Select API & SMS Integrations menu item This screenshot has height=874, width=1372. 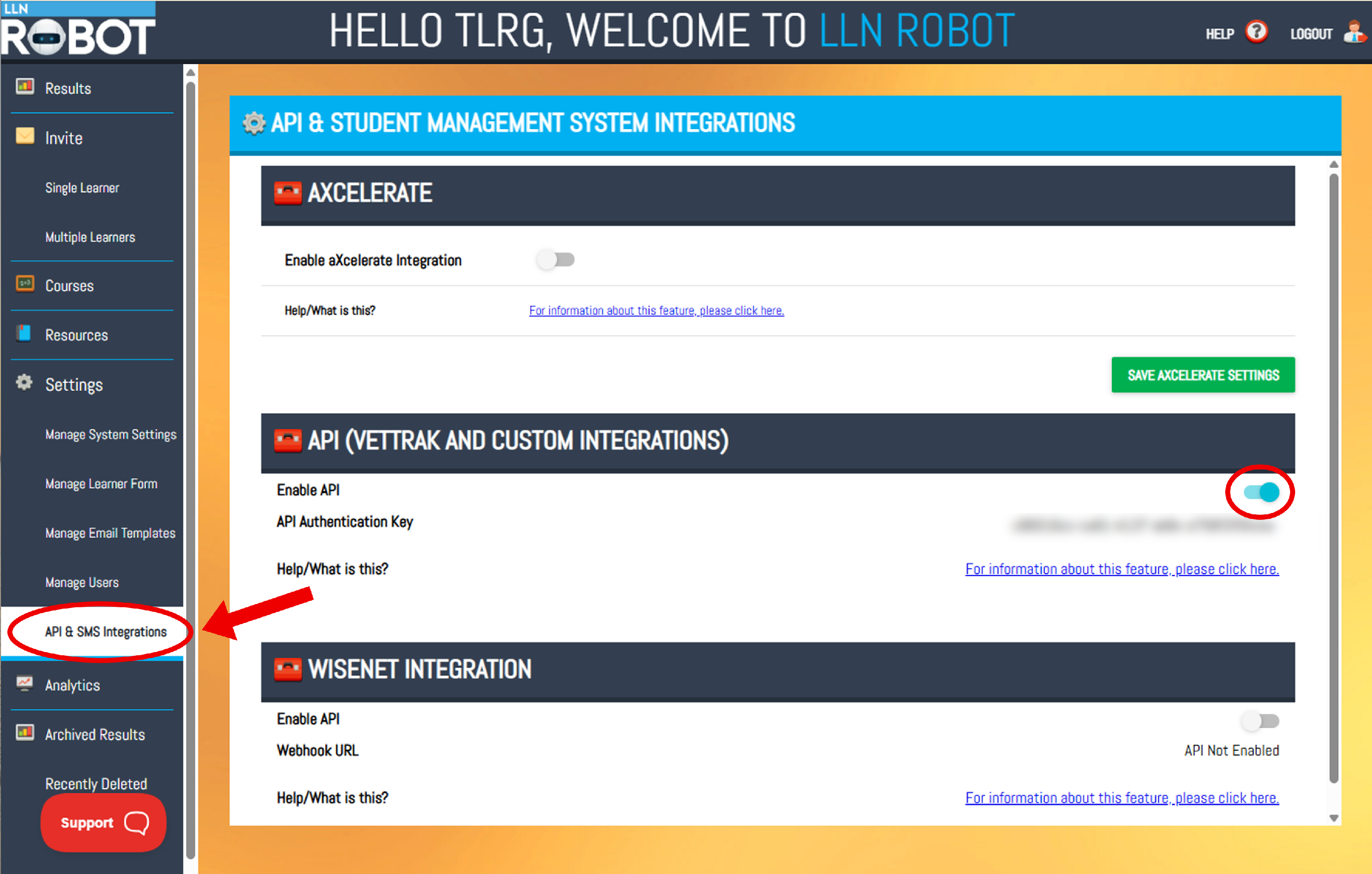[106, 631]
